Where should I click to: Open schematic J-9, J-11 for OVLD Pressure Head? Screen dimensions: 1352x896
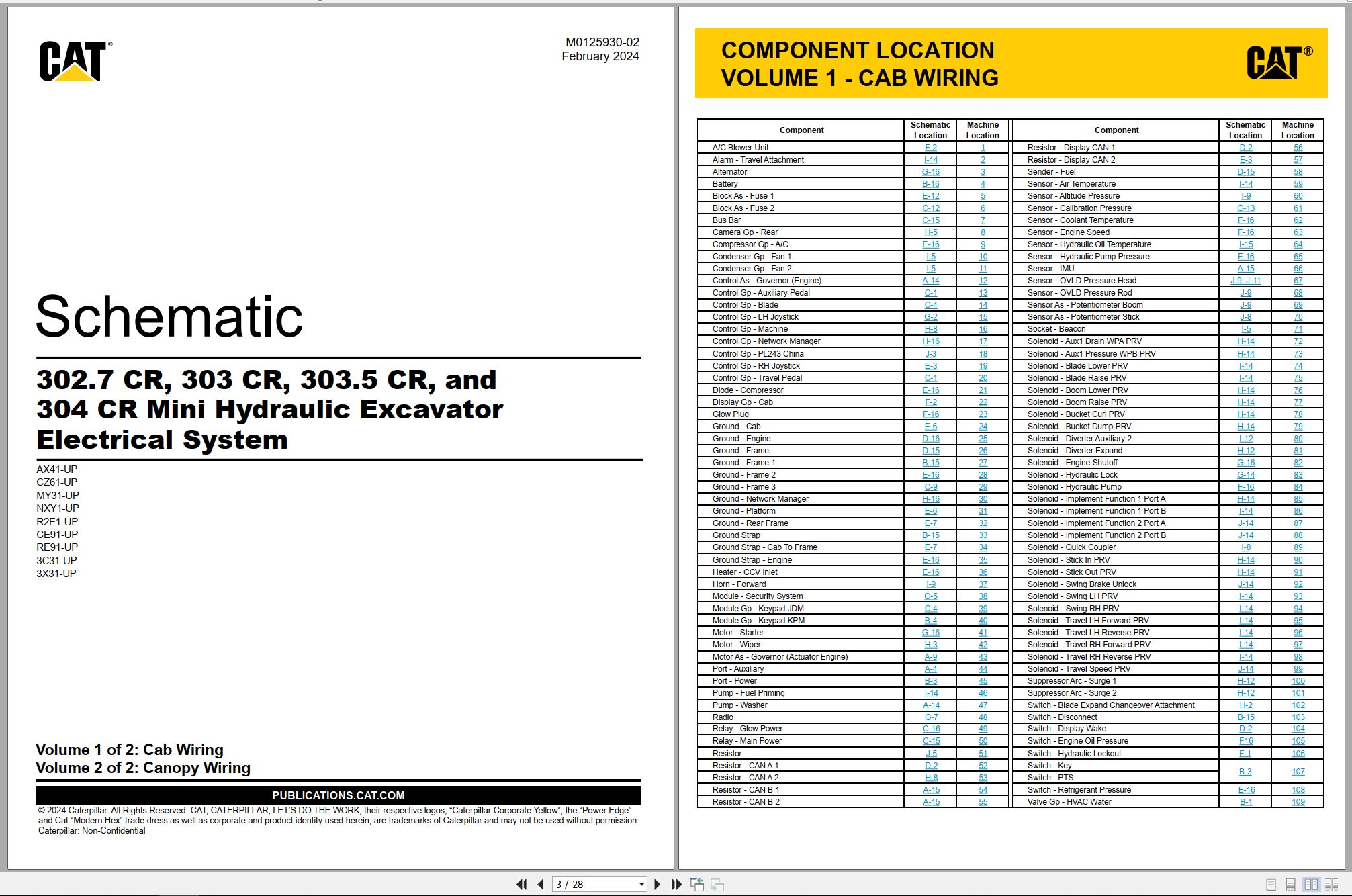point(1245,281)
